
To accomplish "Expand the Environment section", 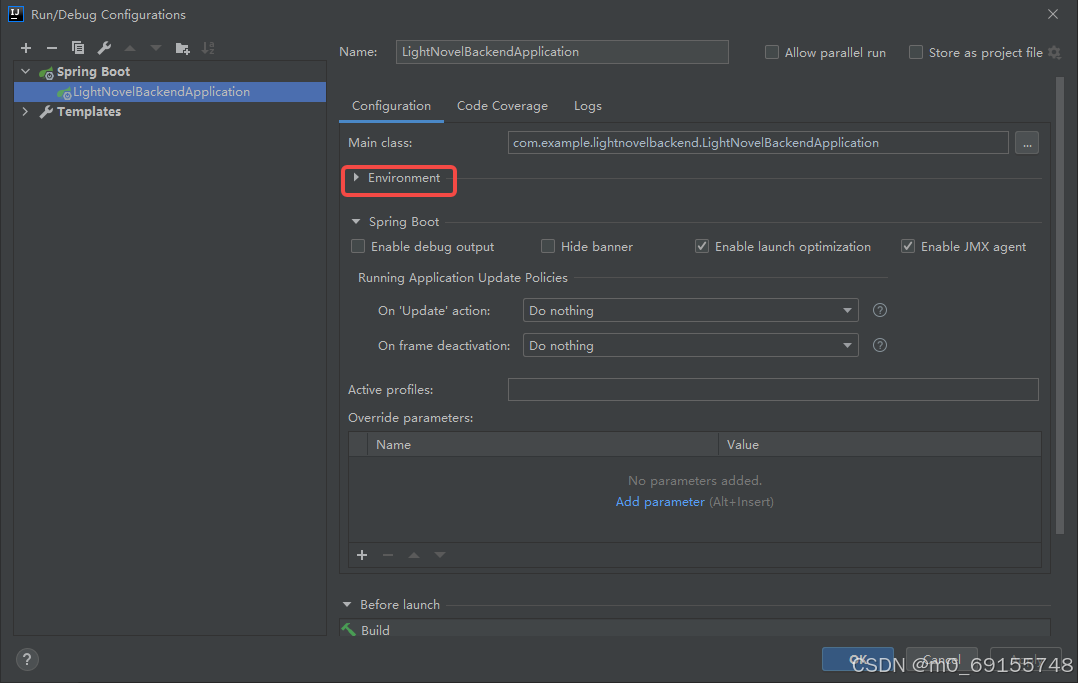I will pos(357,180).
